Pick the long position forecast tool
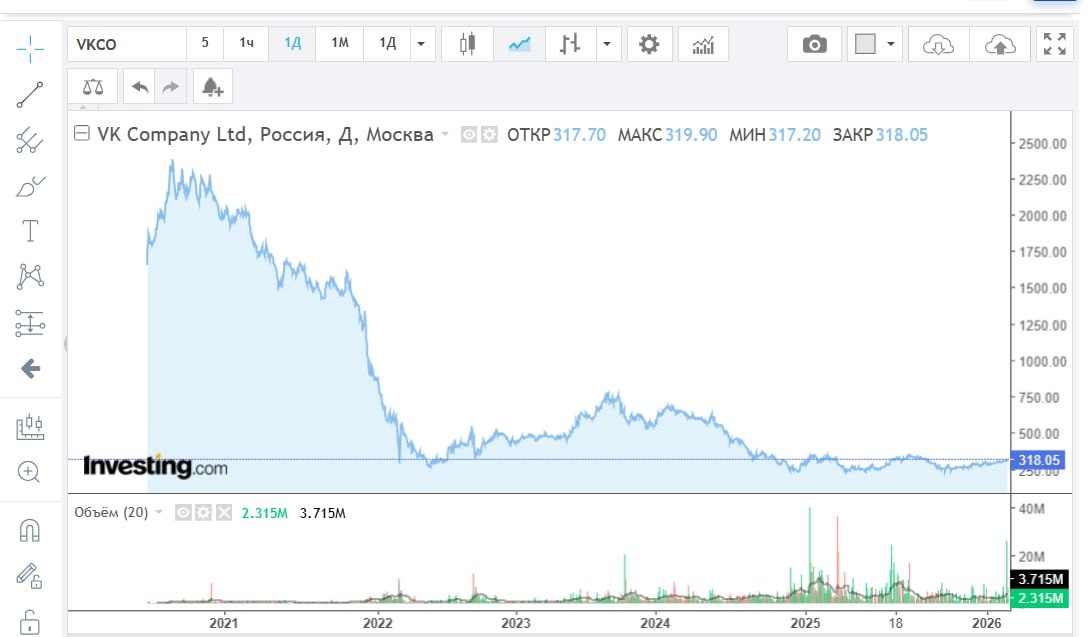This screenshot has height=637, width=1091. tap(30, 323)
